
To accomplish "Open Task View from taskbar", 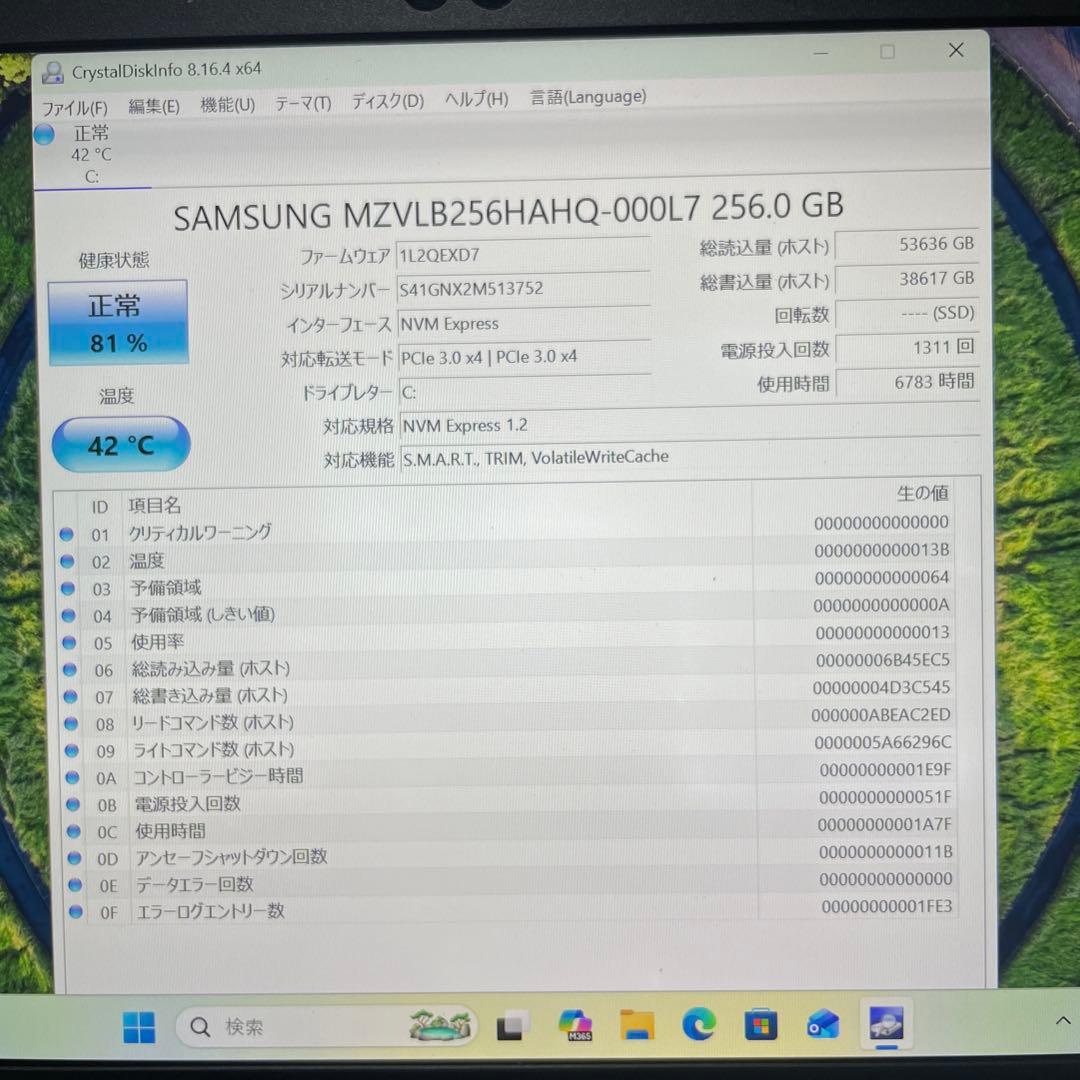I will pos(511,1026).
